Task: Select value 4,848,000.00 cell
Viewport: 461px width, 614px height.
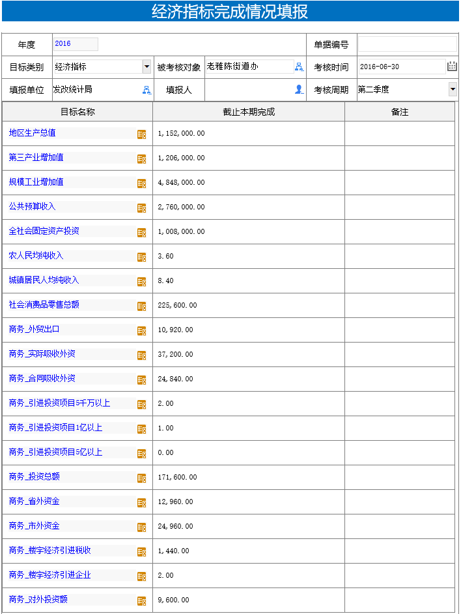Action: 249,182
